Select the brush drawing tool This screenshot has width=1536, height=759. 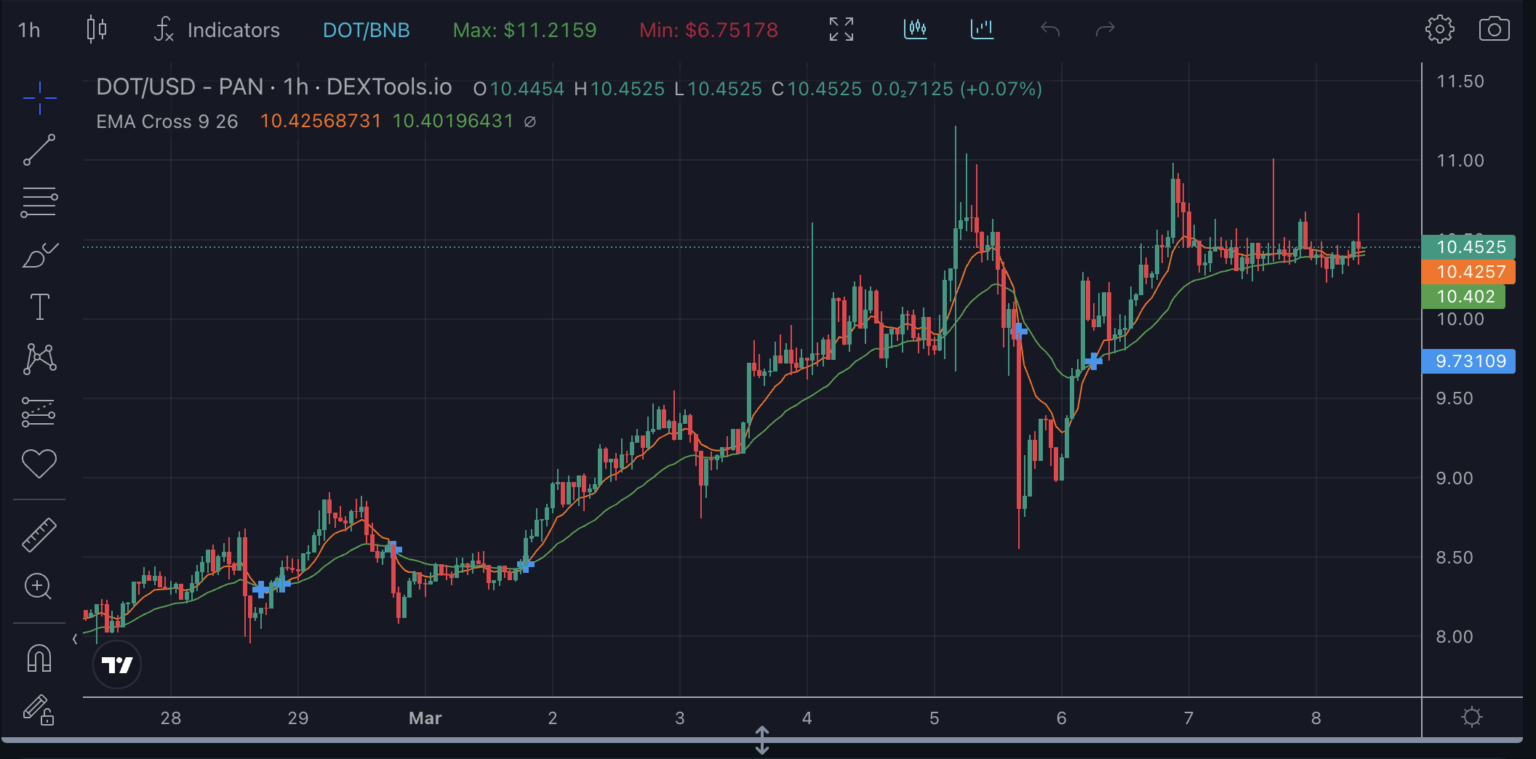tap(38, 254)
